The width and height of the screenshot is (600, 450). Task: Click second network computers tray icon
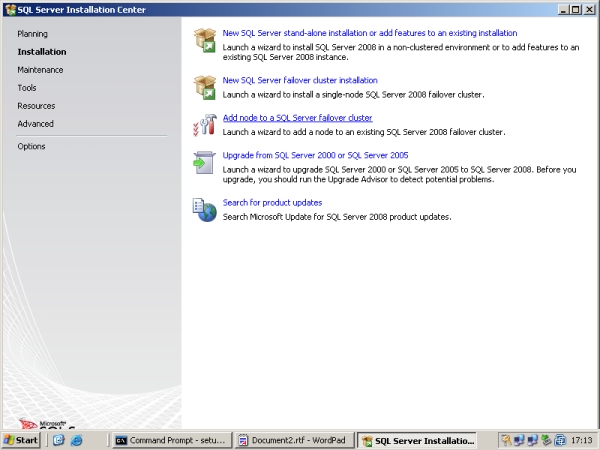[532, 440]
